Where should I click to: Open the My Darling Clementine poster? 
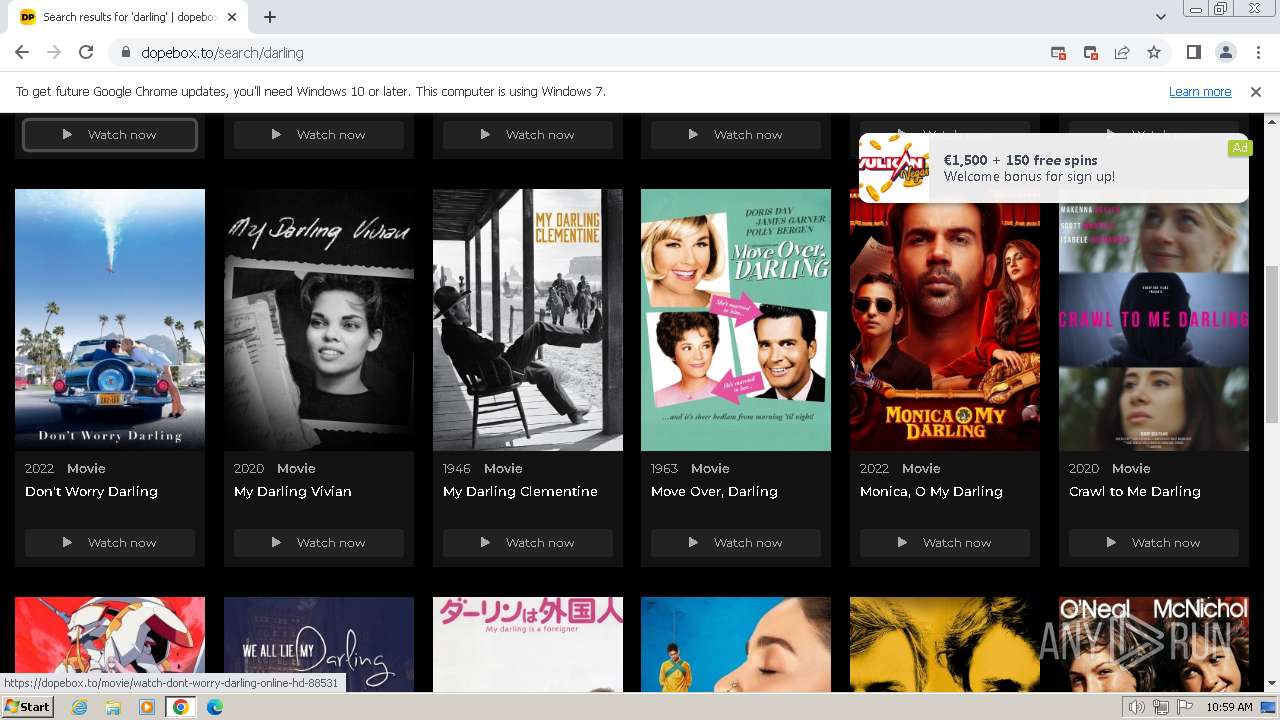[x=528, y=320]
